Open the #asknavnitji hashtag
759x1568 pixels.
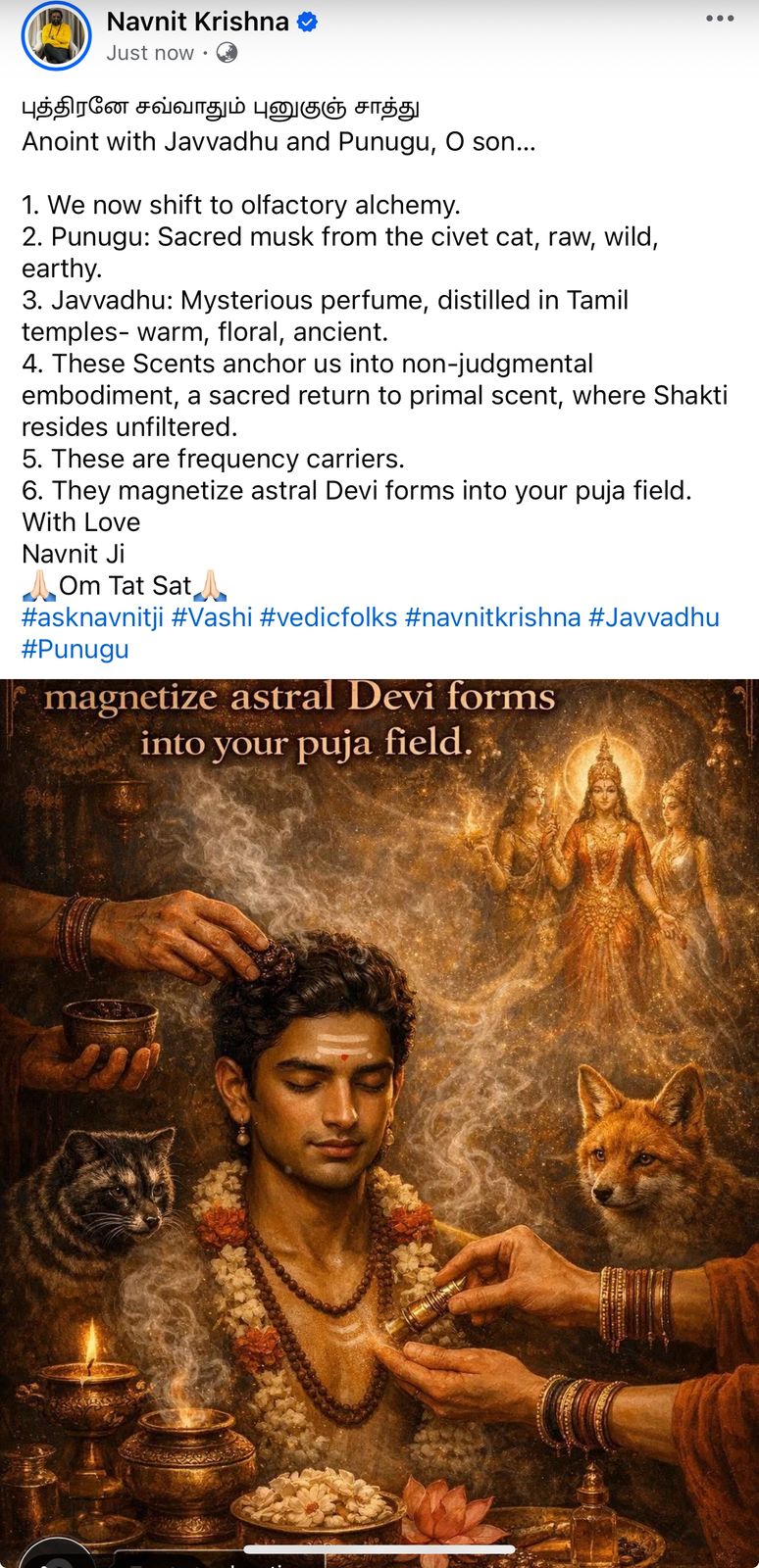point(93,617)
